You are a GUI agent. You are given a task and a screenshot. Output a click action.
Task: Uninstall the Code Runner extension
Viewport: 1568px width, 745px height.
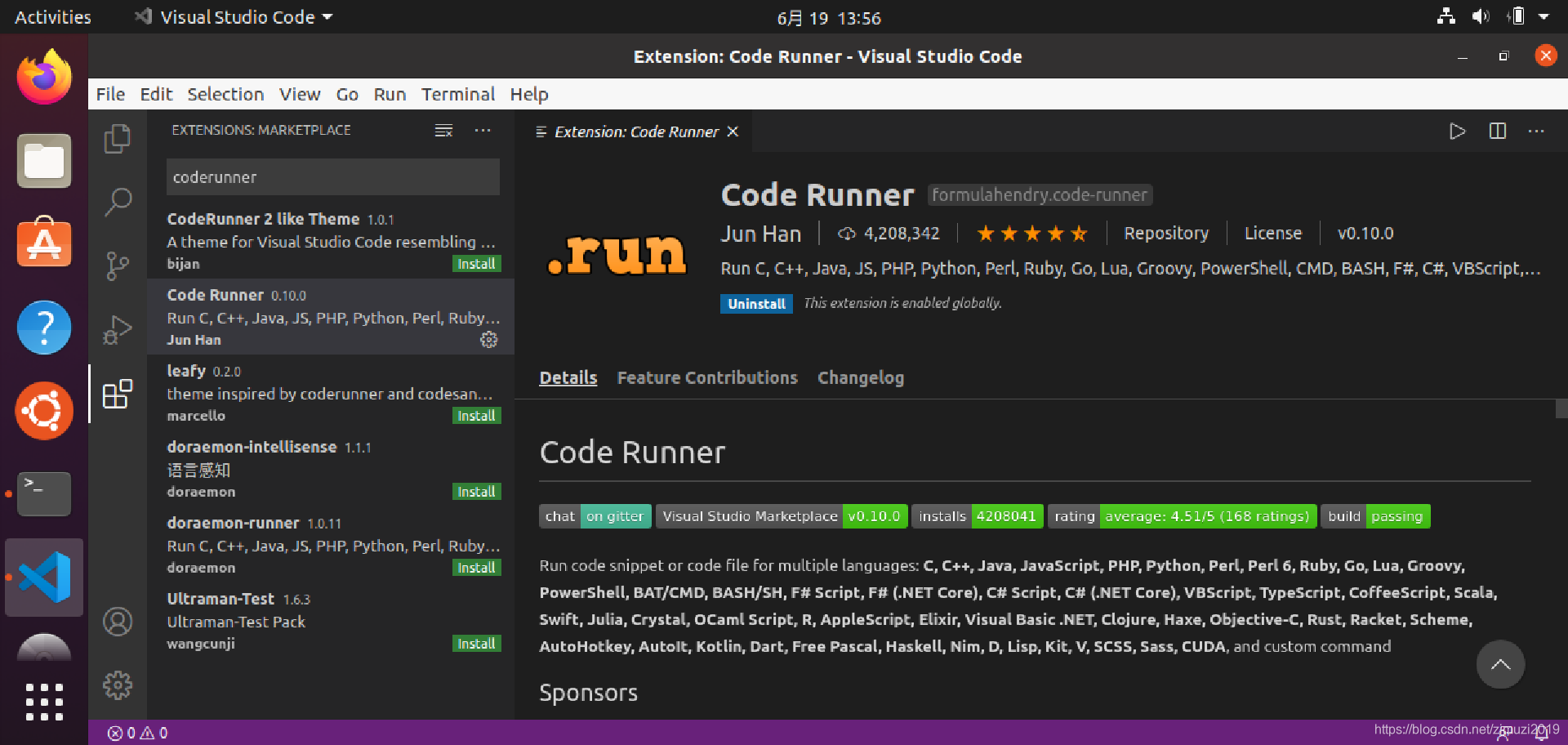pyautogui.click(x=756, y=304)
